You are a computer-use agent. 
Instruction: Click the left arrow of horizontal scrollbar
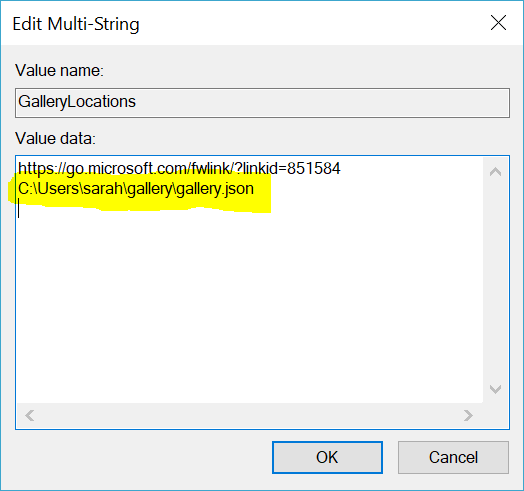(29, 415)
